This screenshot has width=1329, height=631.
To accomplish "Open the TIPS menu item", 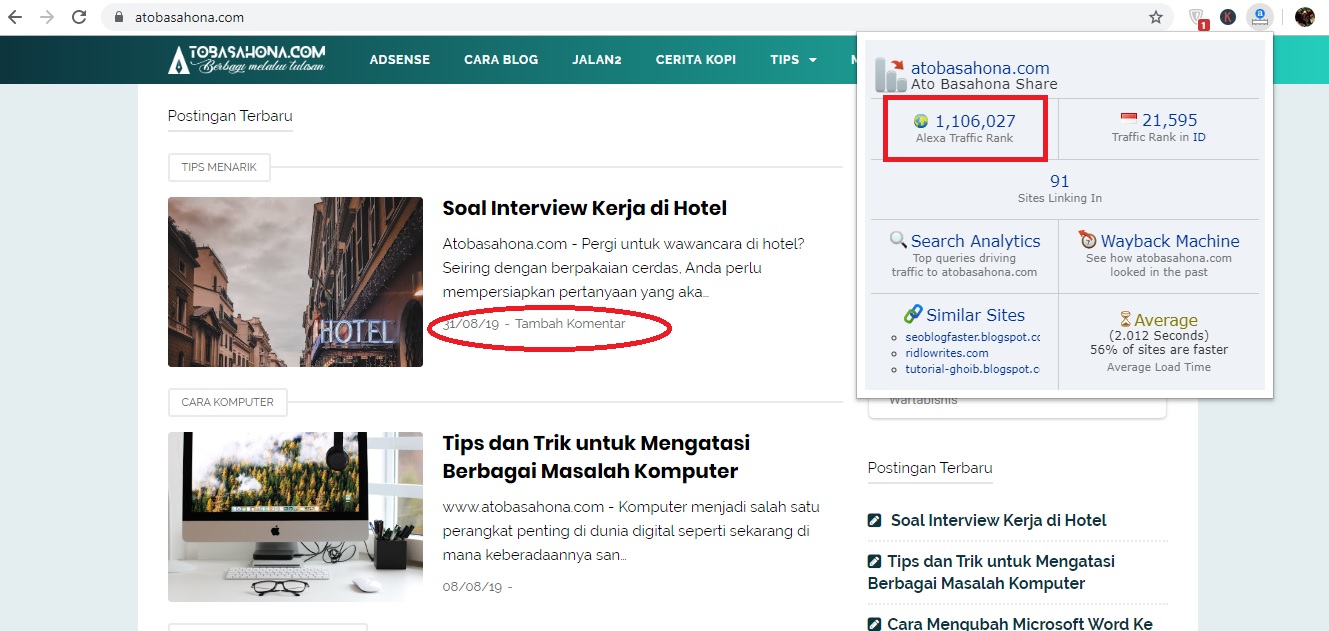I will pos(785,59).
